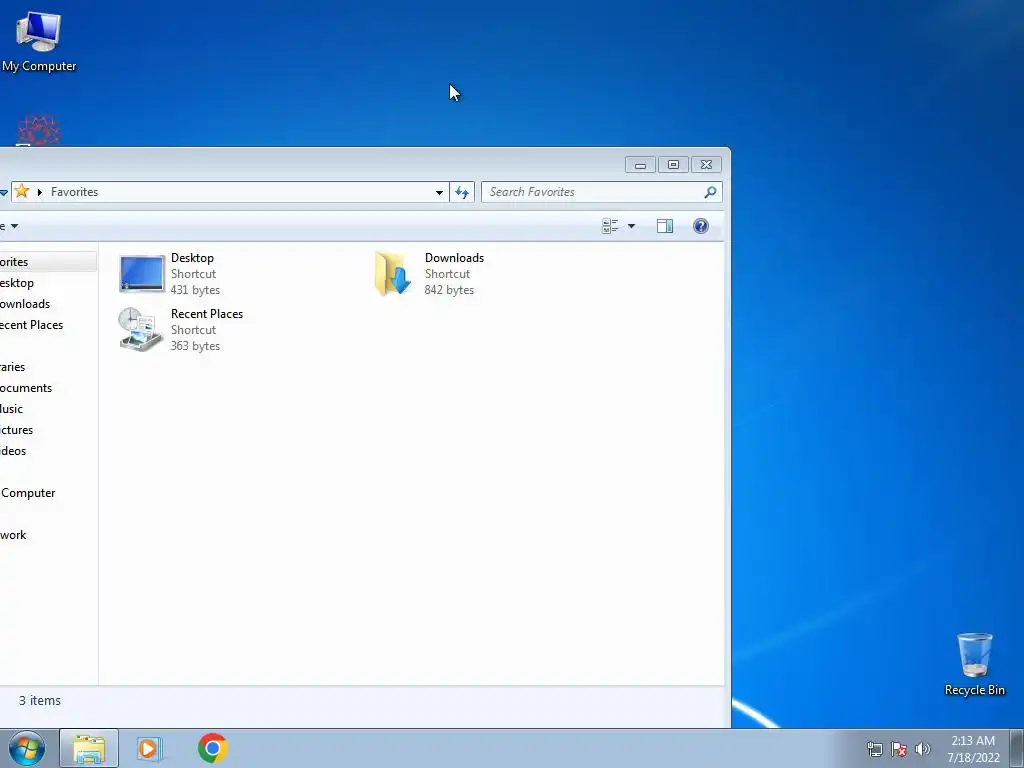Open Music library in navigation pane
The height and width of the screenshot is (768, 1024).
point(12,409)
